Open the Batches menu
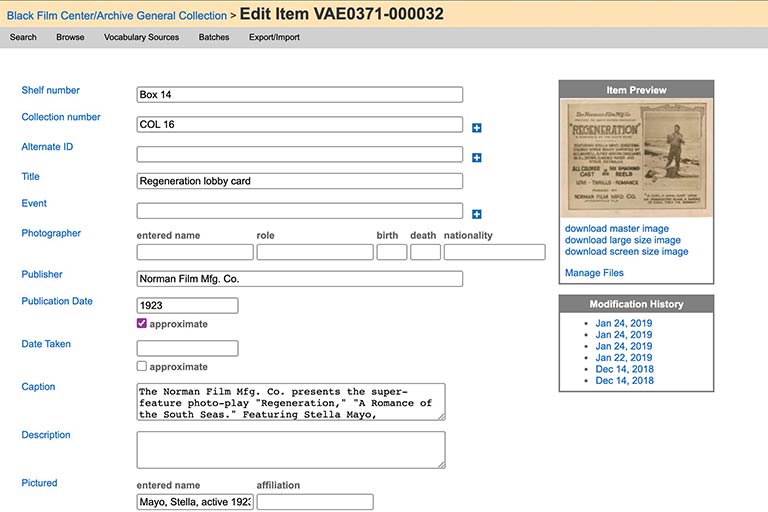This screenshot has height=512, width=768. click(x=214, y=37)
